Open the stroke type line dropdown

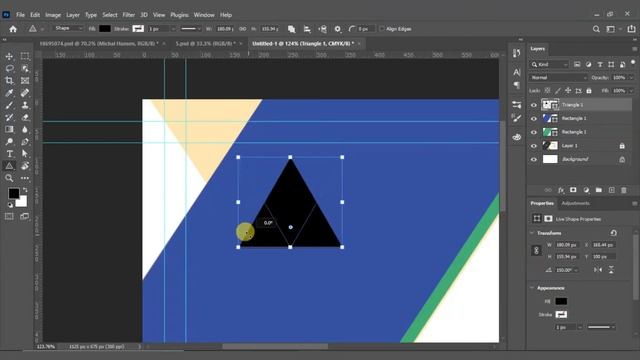(191, 29)
